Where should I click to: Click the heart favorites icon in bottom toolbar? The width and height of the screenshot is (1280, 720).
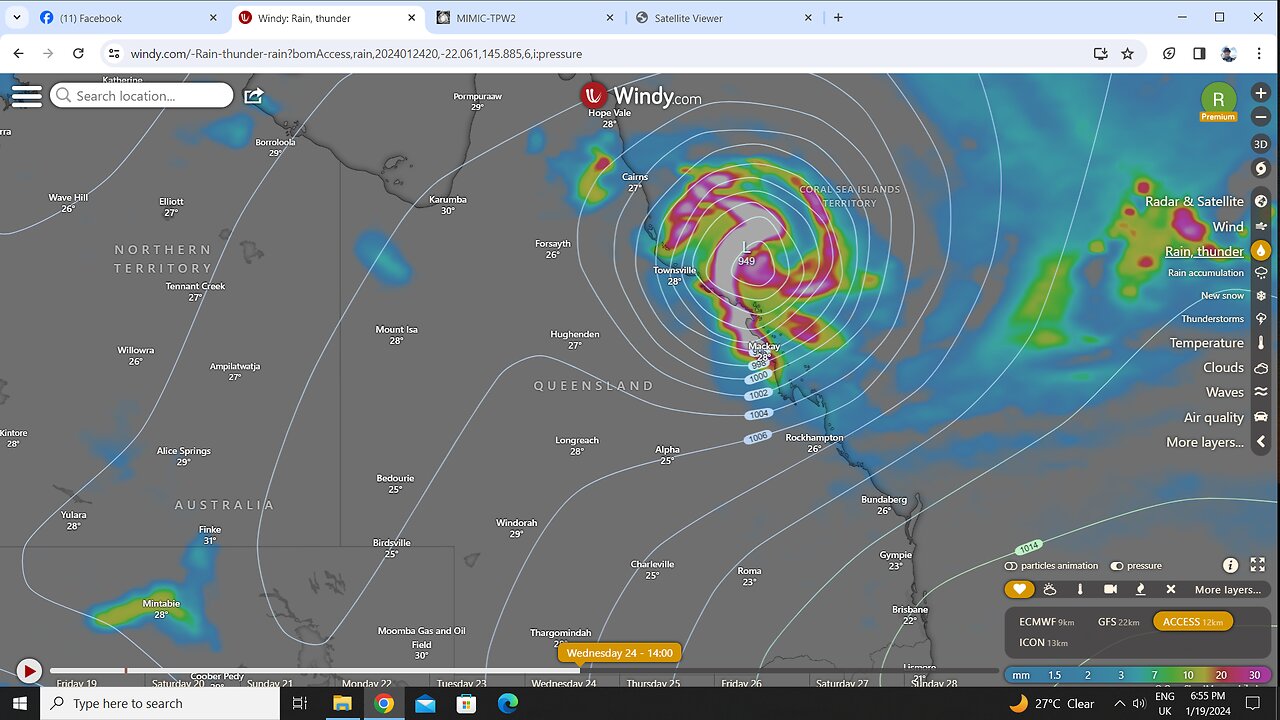[x=1019, y=589]
